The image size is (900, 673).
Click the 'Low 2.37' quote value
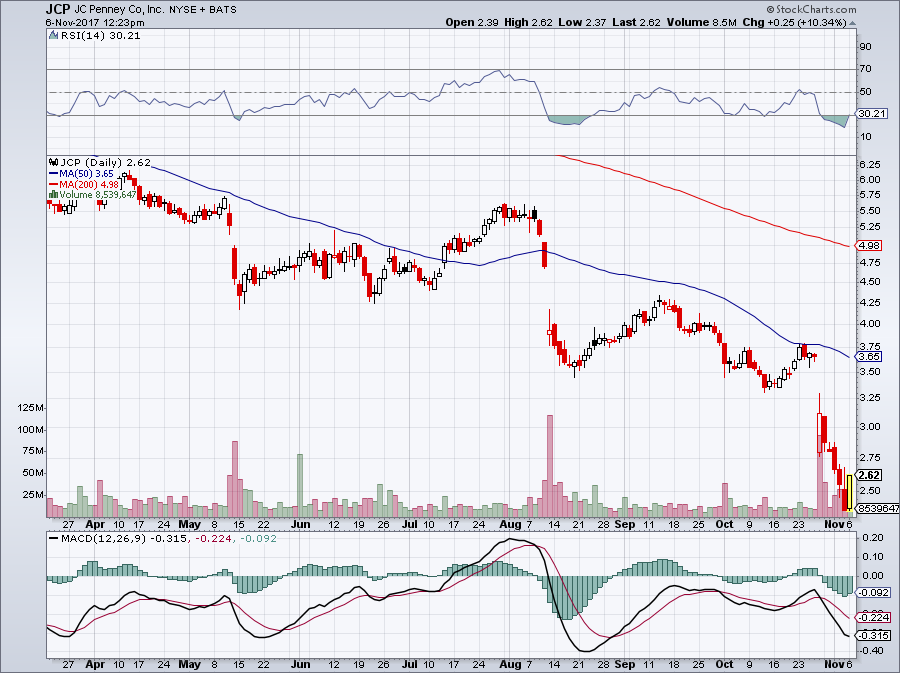point(582,22)
